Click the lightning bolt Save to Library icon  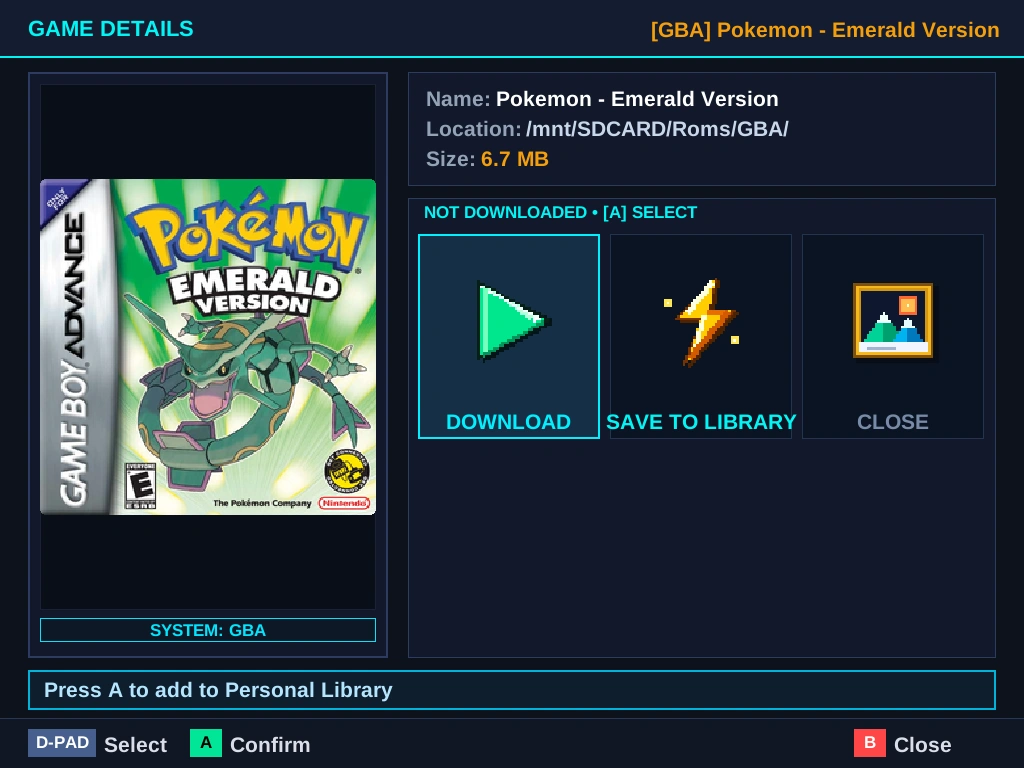point(701,321)
